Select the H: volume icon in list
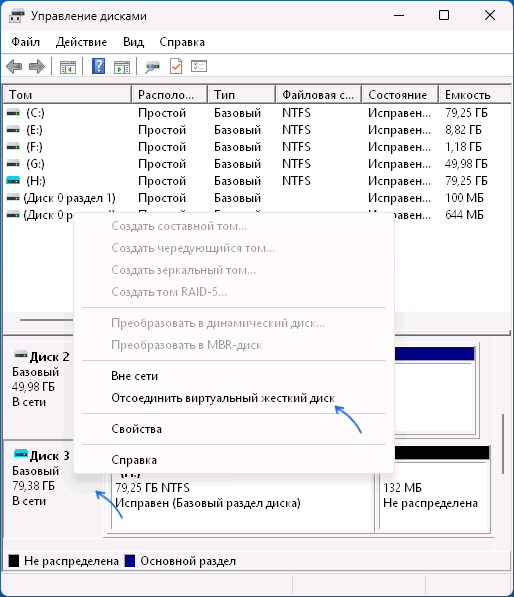Viewport: 514px width, 597px height. click(x=13, y=180)
